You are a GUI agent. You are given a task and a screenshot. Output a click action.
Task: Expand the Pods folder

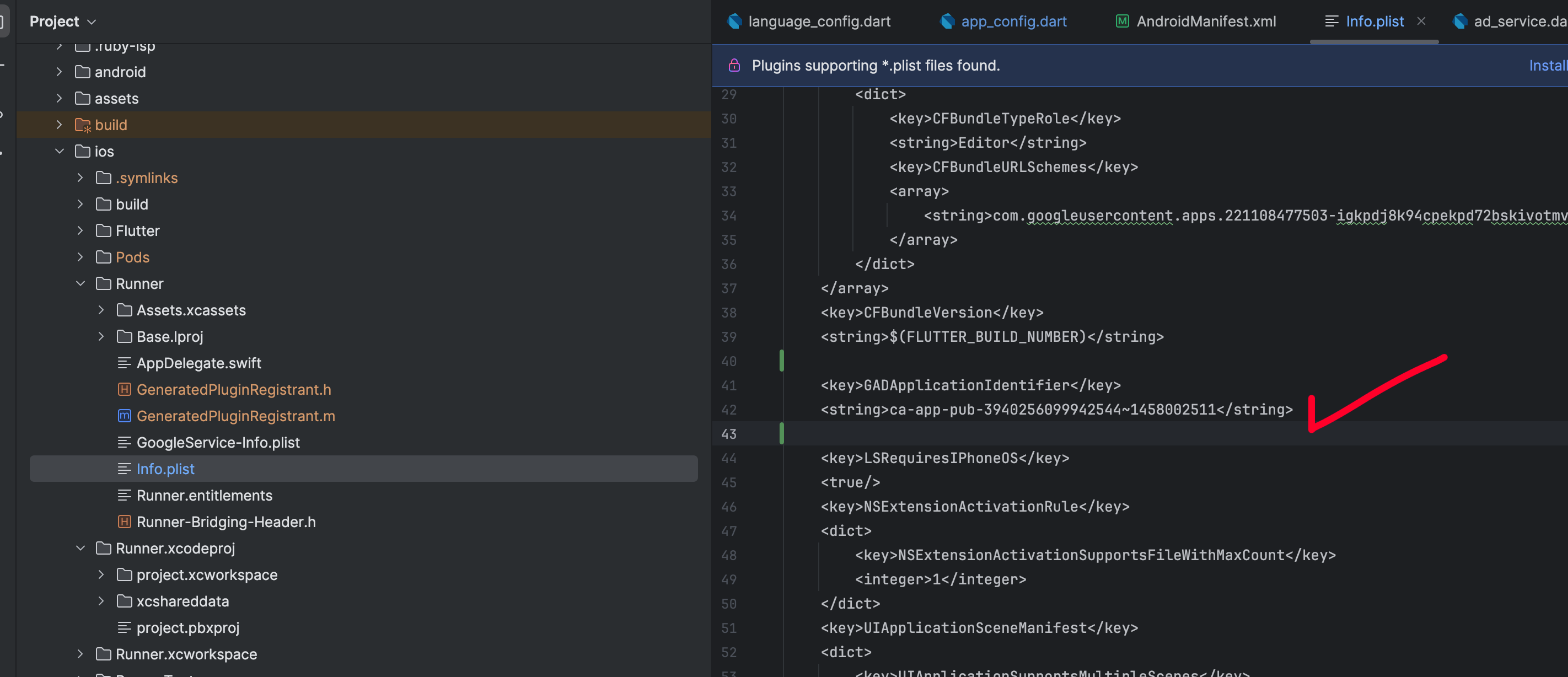point(80,257)
